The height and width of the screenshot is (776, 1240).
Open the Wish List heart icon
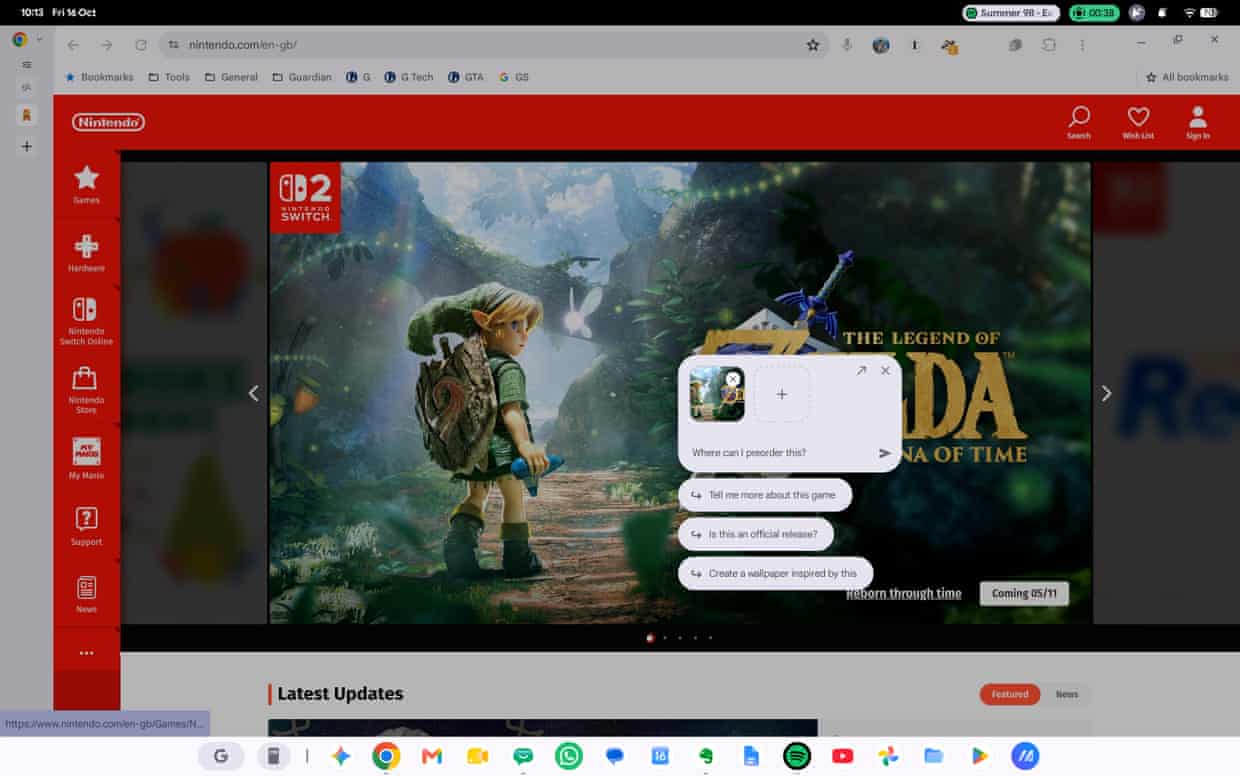(x=1138, y=122)
